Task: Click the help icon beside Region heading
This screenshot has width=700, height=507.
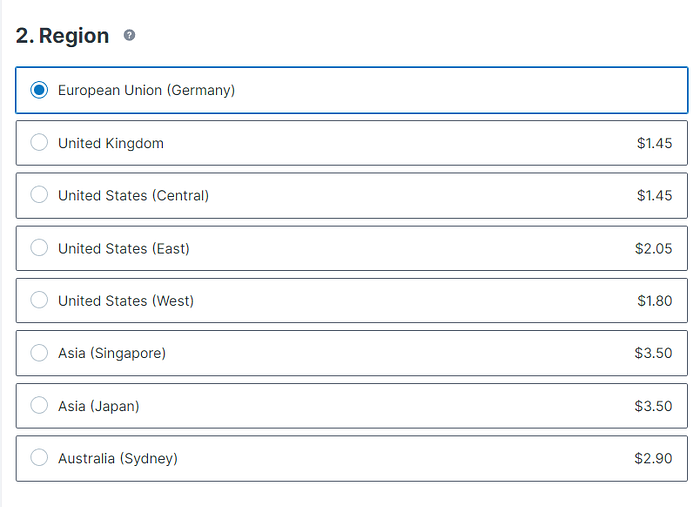Action: point(129,36)
